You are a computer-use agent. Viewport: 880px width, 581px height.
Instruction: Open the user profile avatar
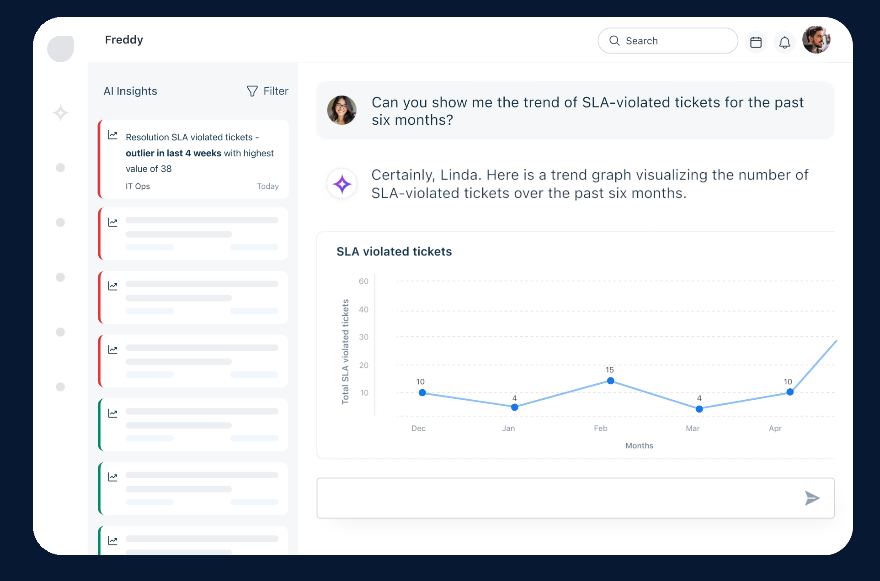coord(816,40)
